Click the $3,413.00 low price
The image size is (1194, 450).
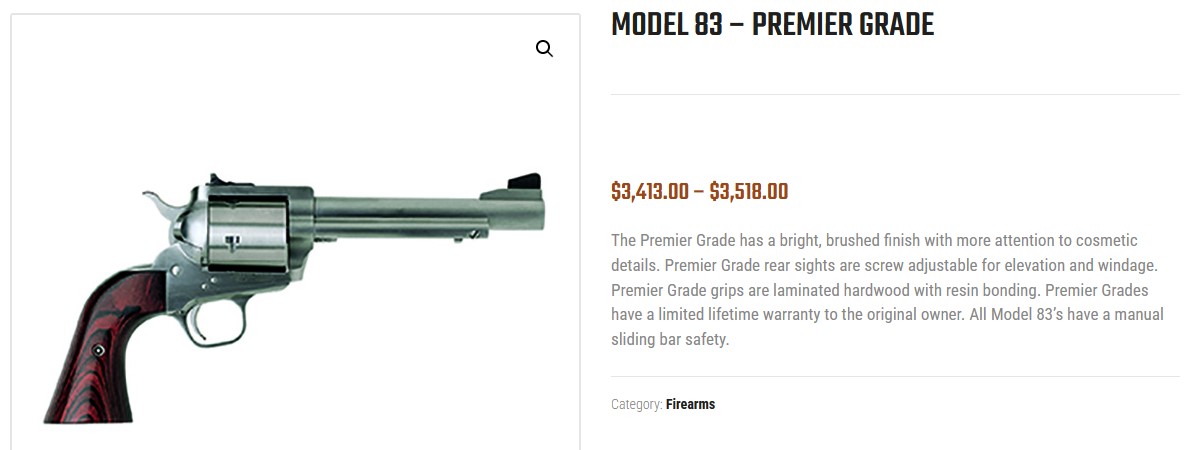[650, 192]
